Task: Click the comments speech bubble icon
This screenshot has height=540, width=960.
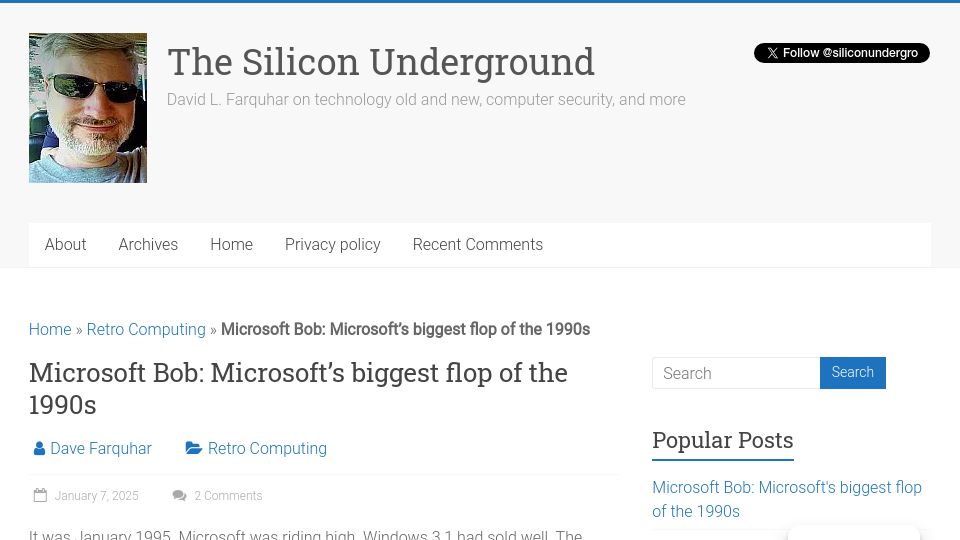Action: (179, 495)
